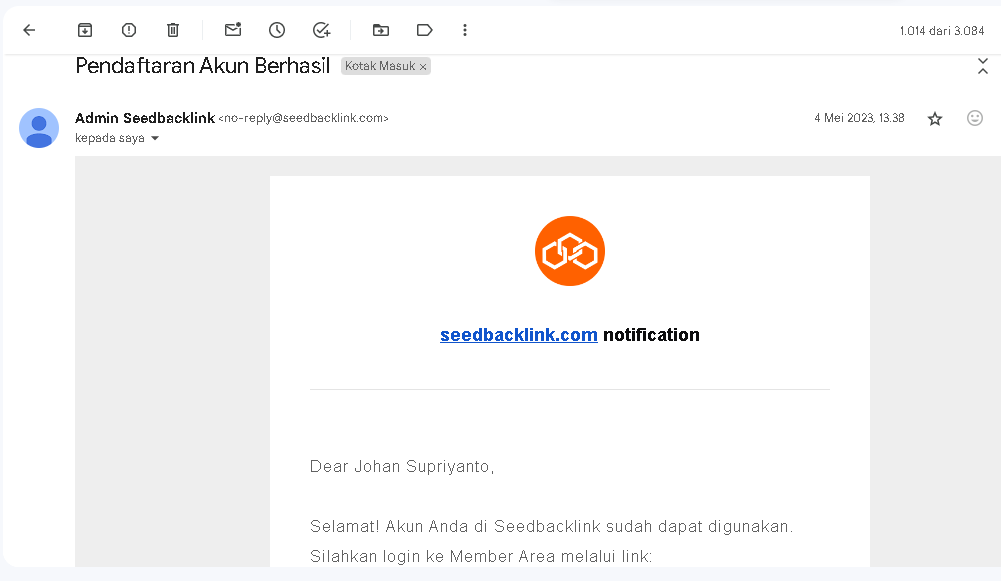Remove the Kotak Masuk label
Image resolution: width=1001 pixels, height=581 pixels.
(423, 66)
